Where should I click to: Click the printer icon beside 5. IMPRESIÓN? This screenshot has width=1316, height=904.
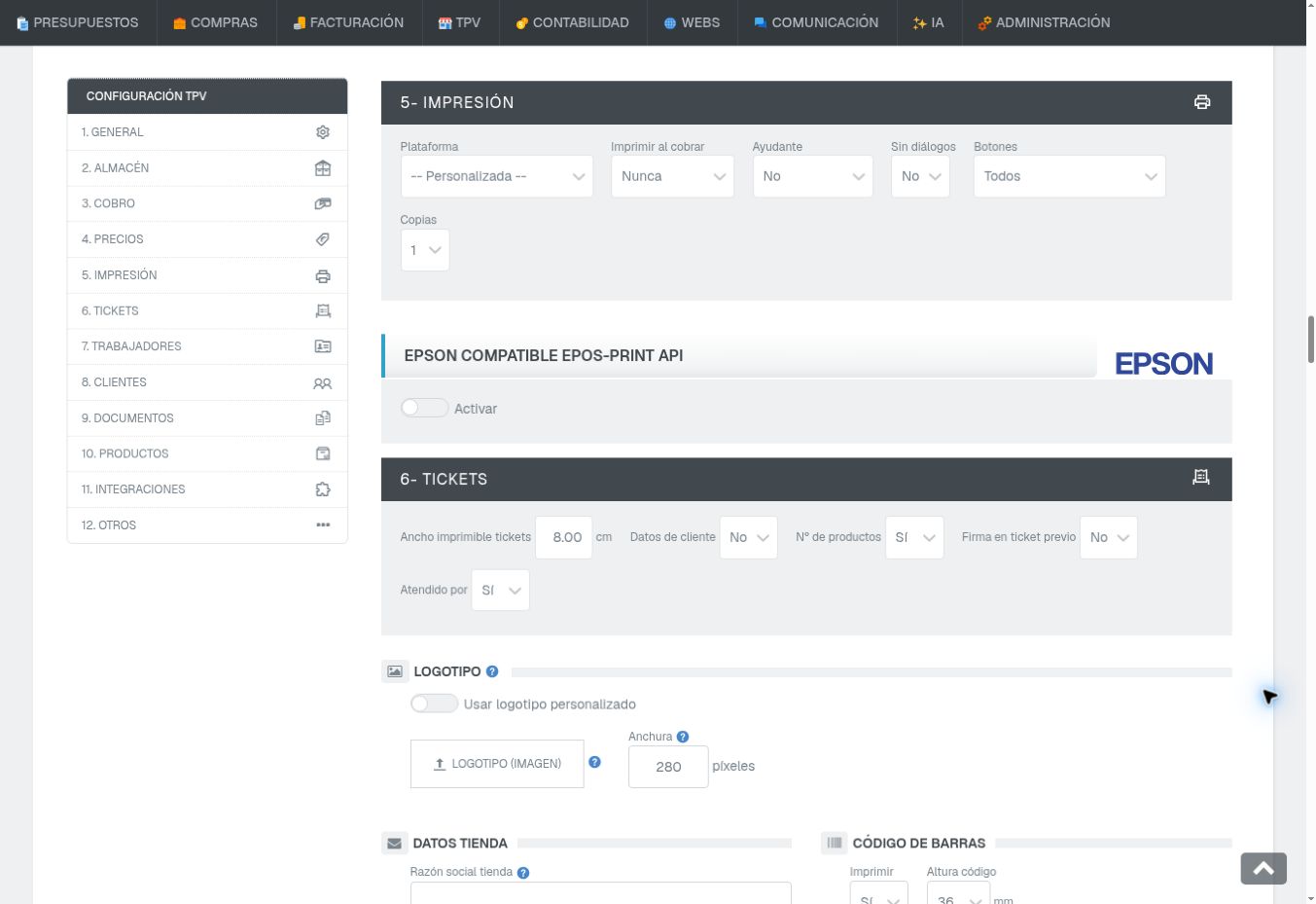tap(323, 275)
